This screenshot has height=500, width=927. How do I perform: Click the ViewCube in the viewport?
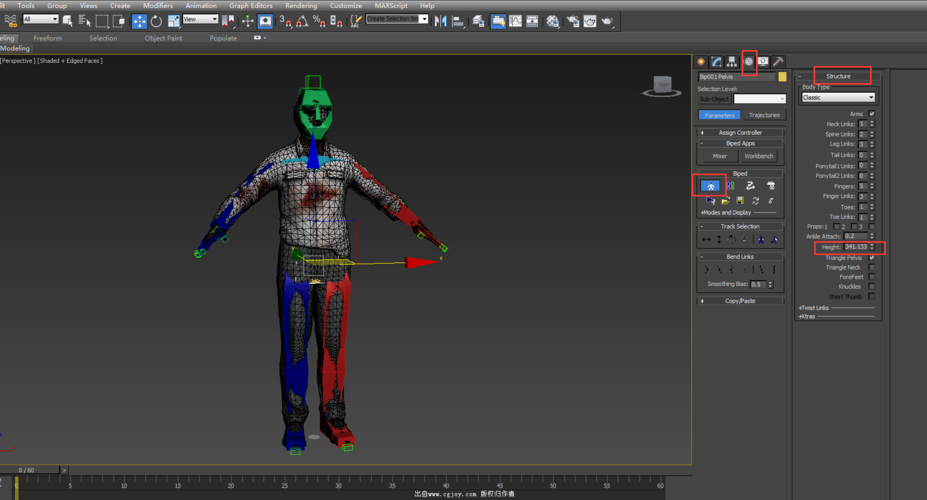coord(661,85)
